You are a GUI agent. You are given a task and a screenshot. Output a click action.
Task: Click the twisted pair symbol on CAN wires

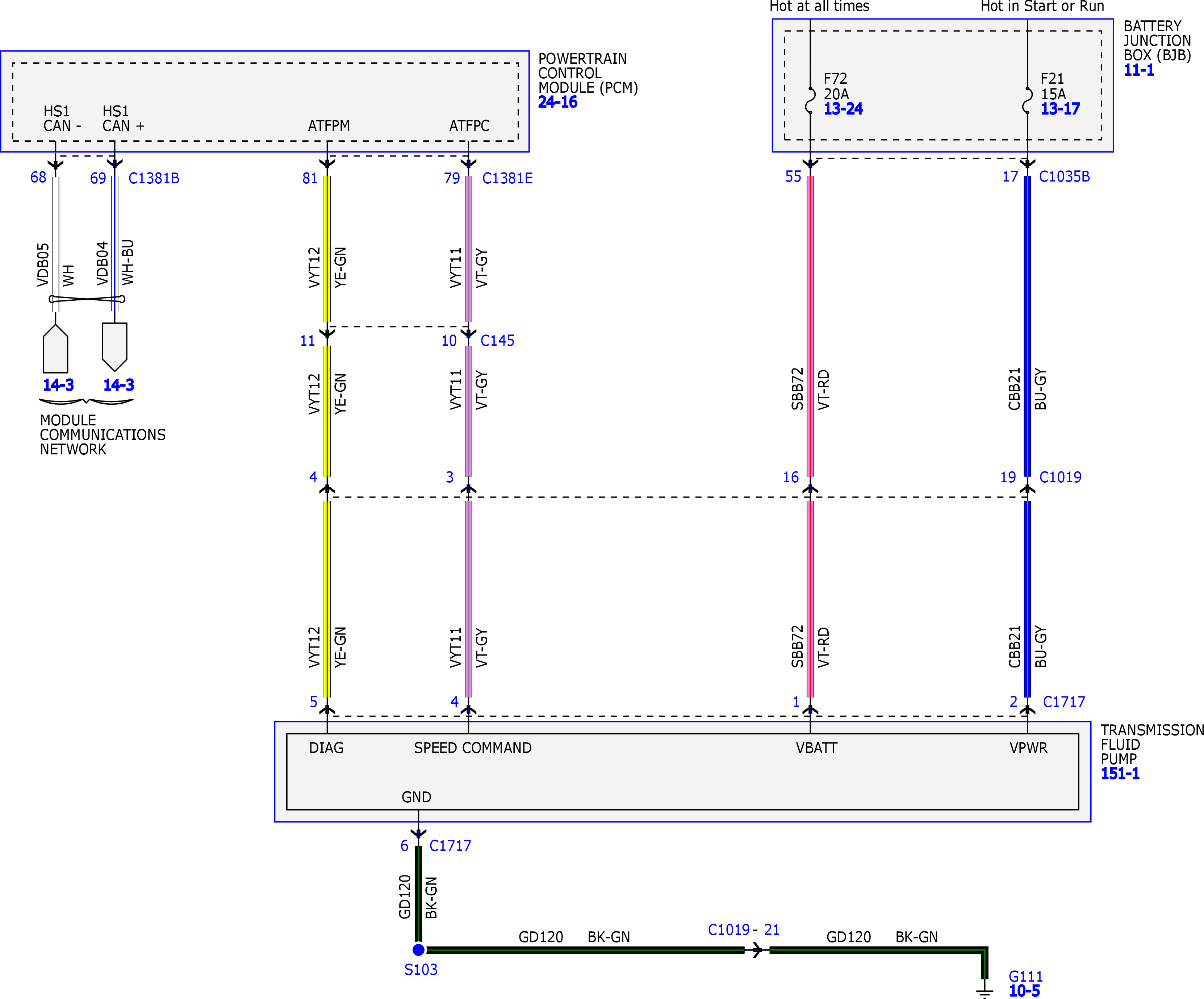point(87,299)
